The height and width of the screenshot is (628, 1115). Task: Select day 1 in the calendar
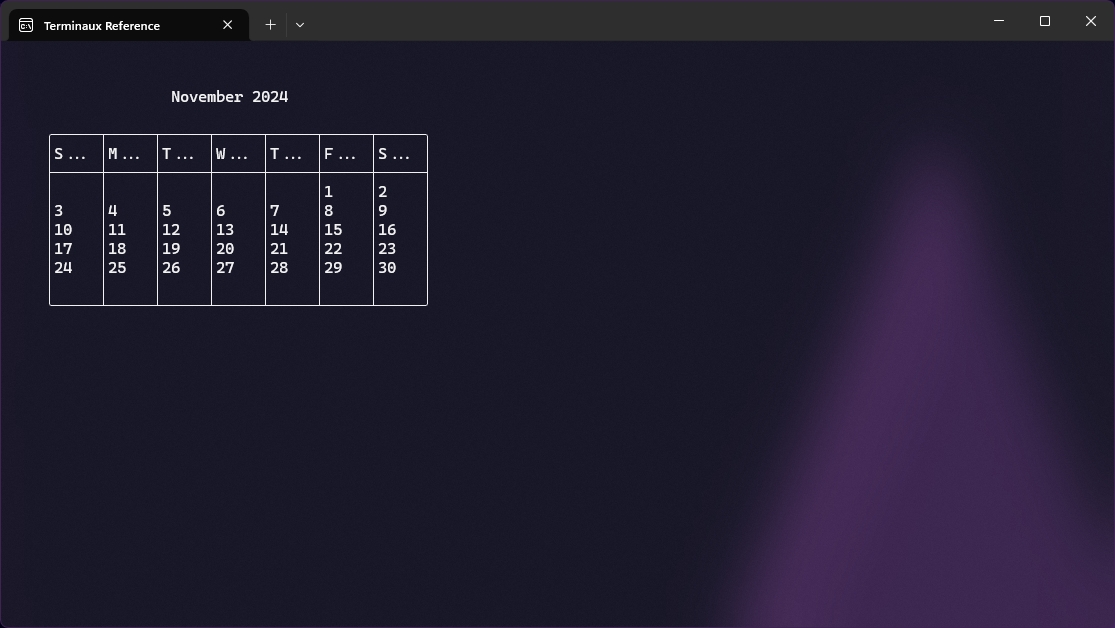tap(328, 192)
